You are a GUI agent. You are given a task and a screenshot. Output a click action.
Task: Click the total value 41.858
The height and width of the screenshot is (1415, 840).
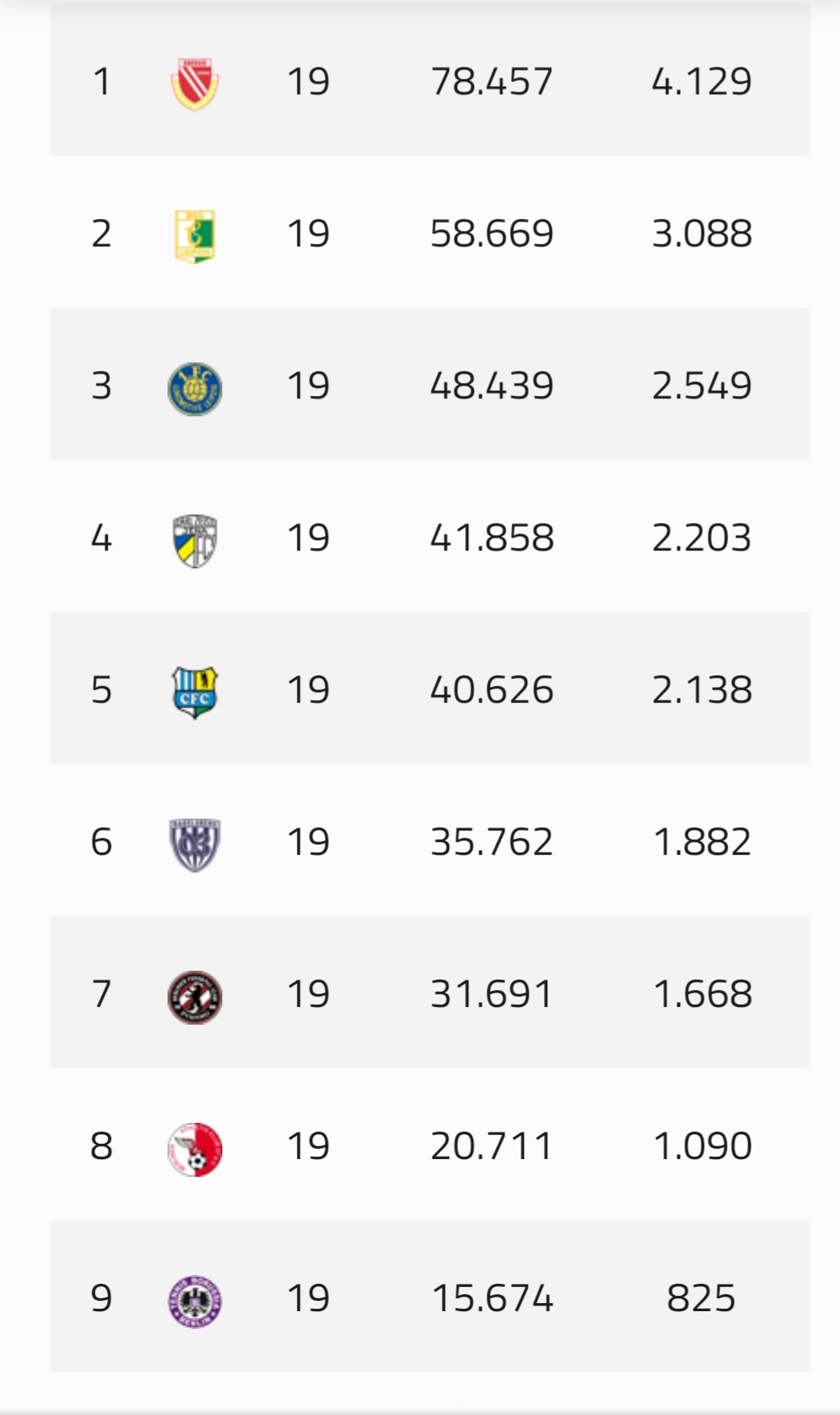click(x=492, y=538)
